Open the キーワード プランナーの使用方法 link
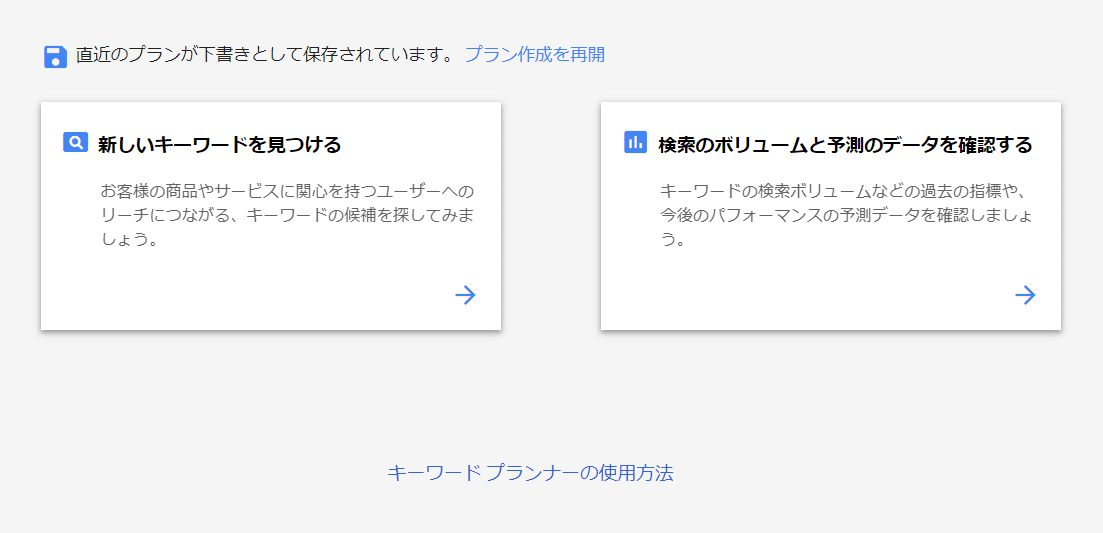 [530, 473]
